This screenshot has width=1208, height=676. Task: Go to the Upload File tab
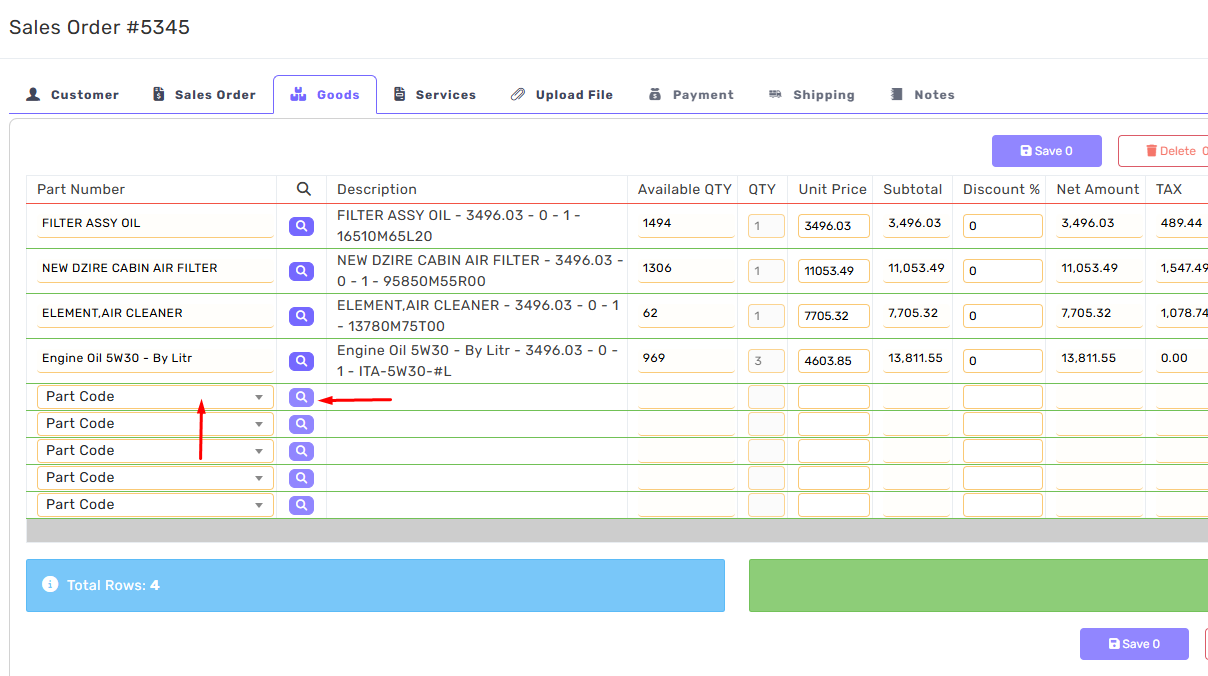tap(561, 95)
